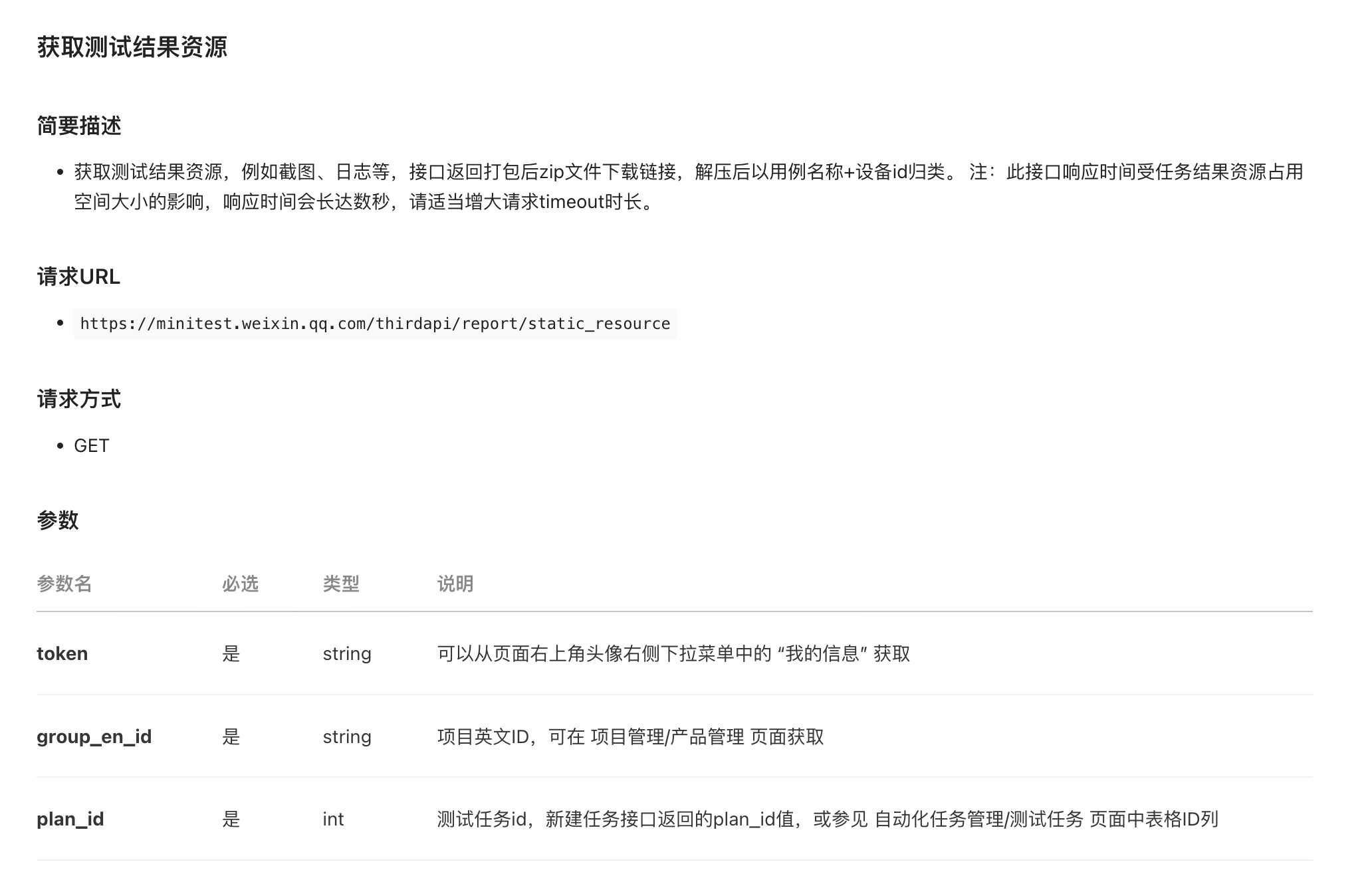The image size is (1372, 876).
Task: Select the 参数名 column header
Action: coord(64,584)
